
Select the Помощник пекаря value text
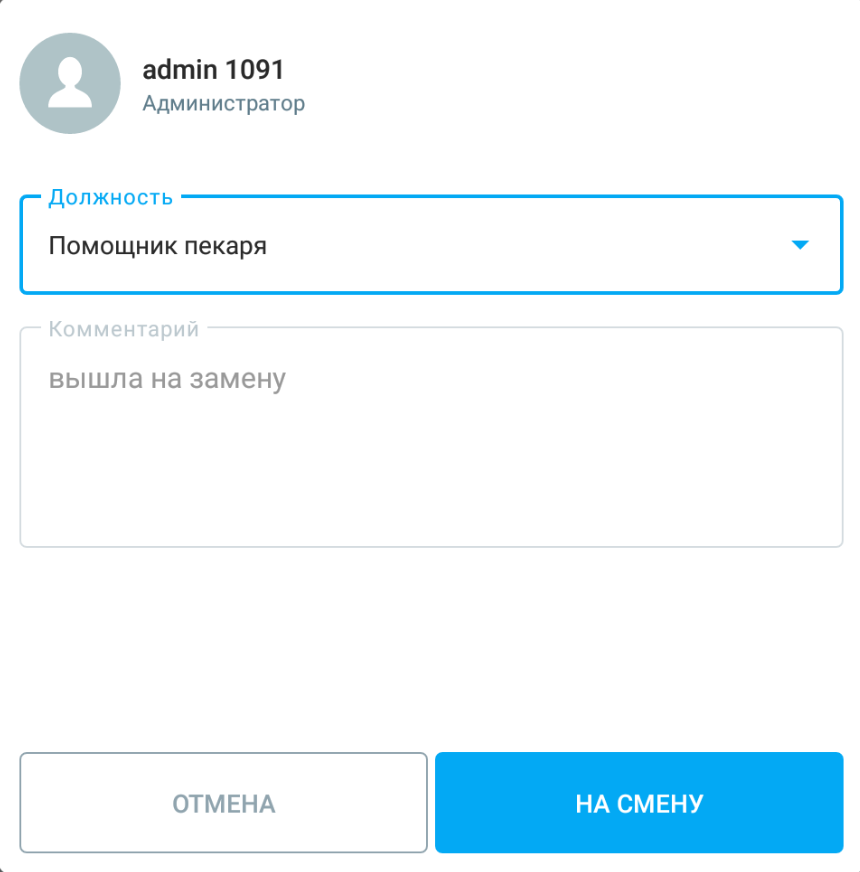pyautogui.click(x=158, y=246)
